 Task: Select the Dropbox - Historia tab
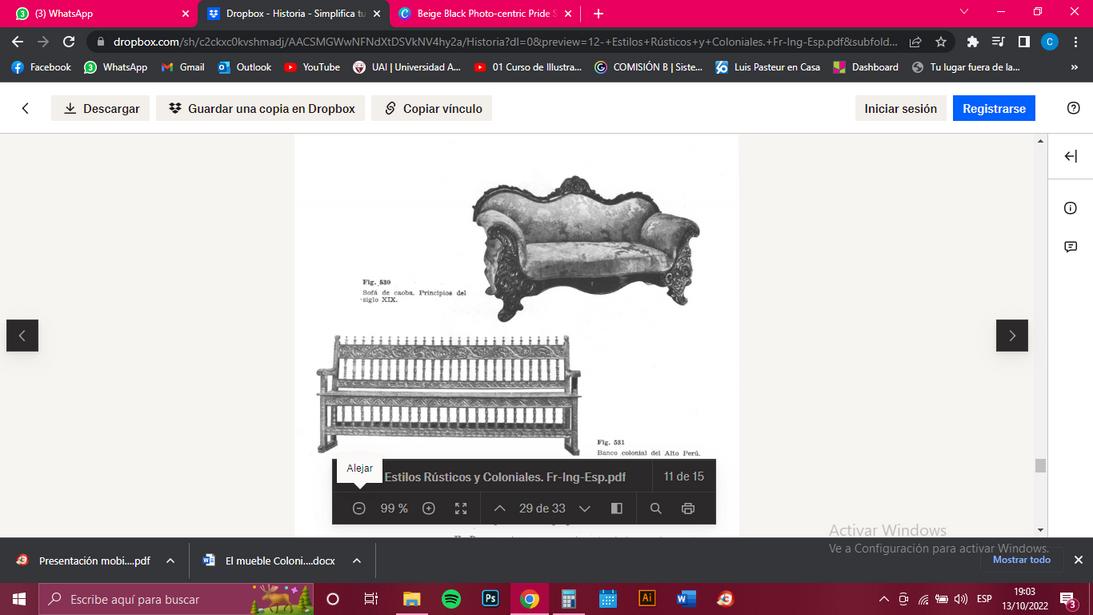point(295,13)
